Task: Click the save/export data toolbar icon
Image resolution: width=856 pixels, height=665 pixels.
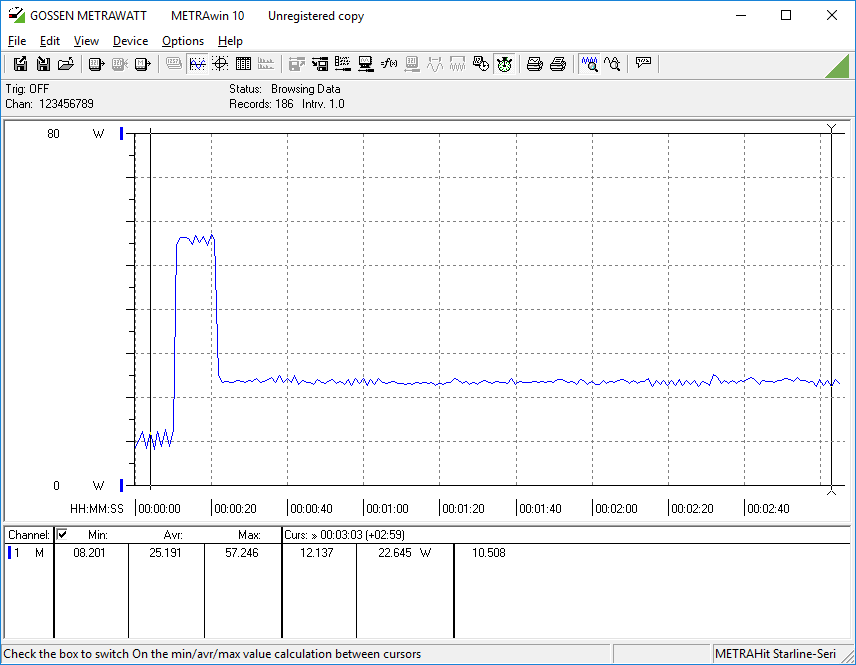Action: pyautogui.click(x=20, y=64)
